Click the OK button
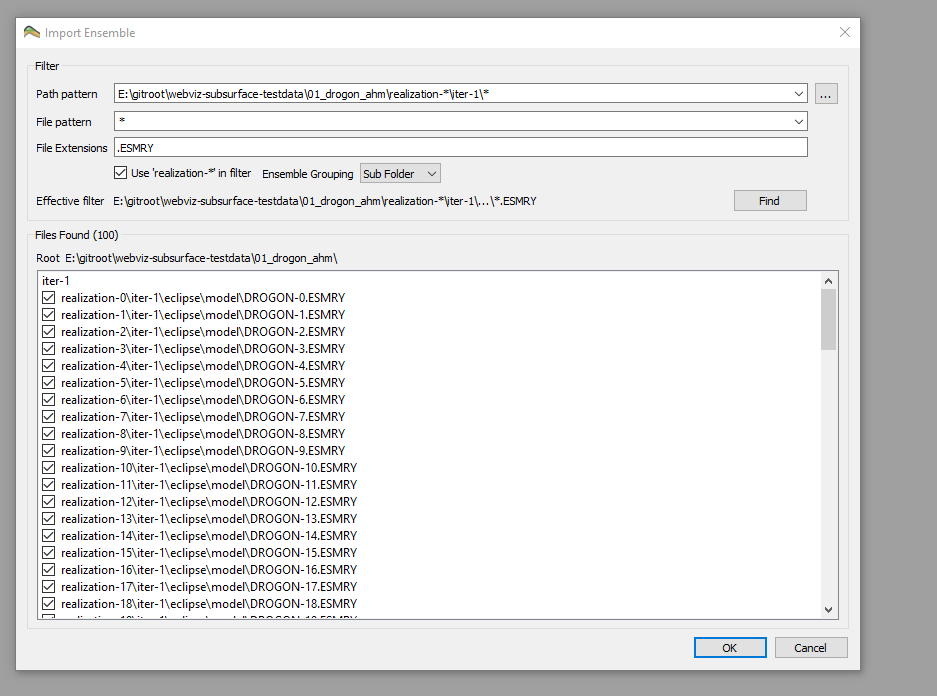The image size is (937, 696). (x=730, y=648)
